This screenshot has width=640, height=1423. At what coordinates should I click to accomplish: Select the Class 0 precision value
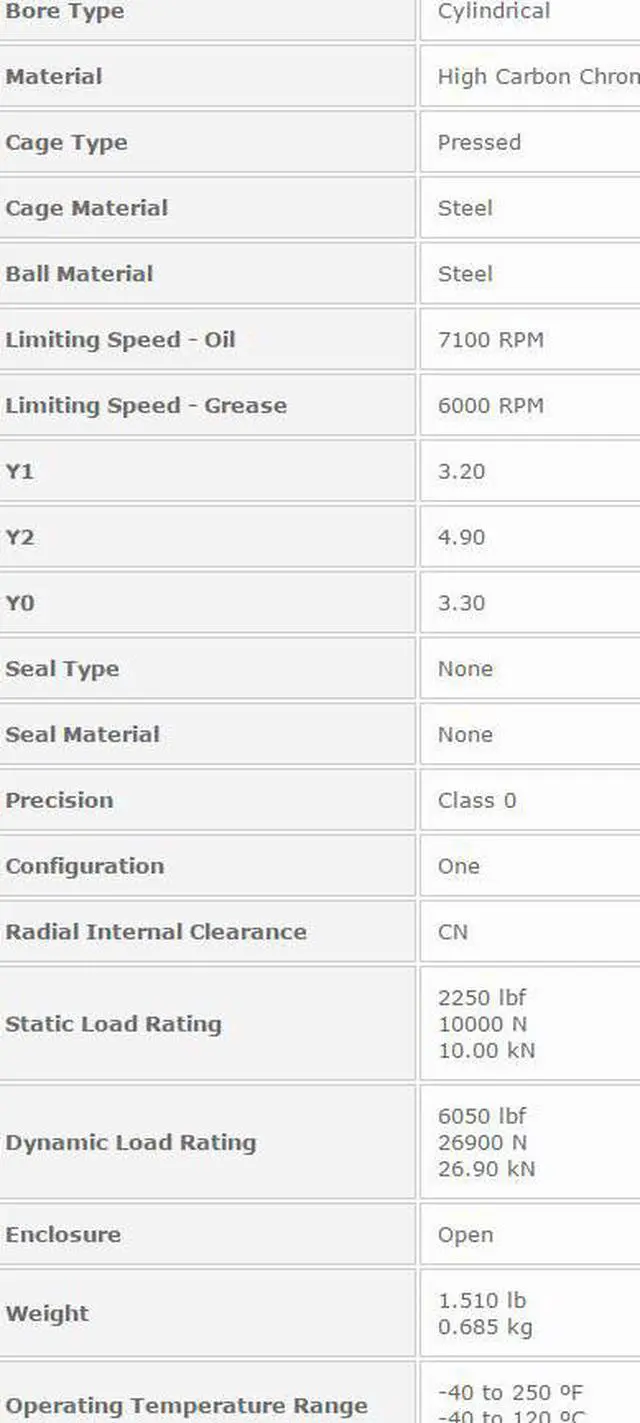[x=476, y=800]
